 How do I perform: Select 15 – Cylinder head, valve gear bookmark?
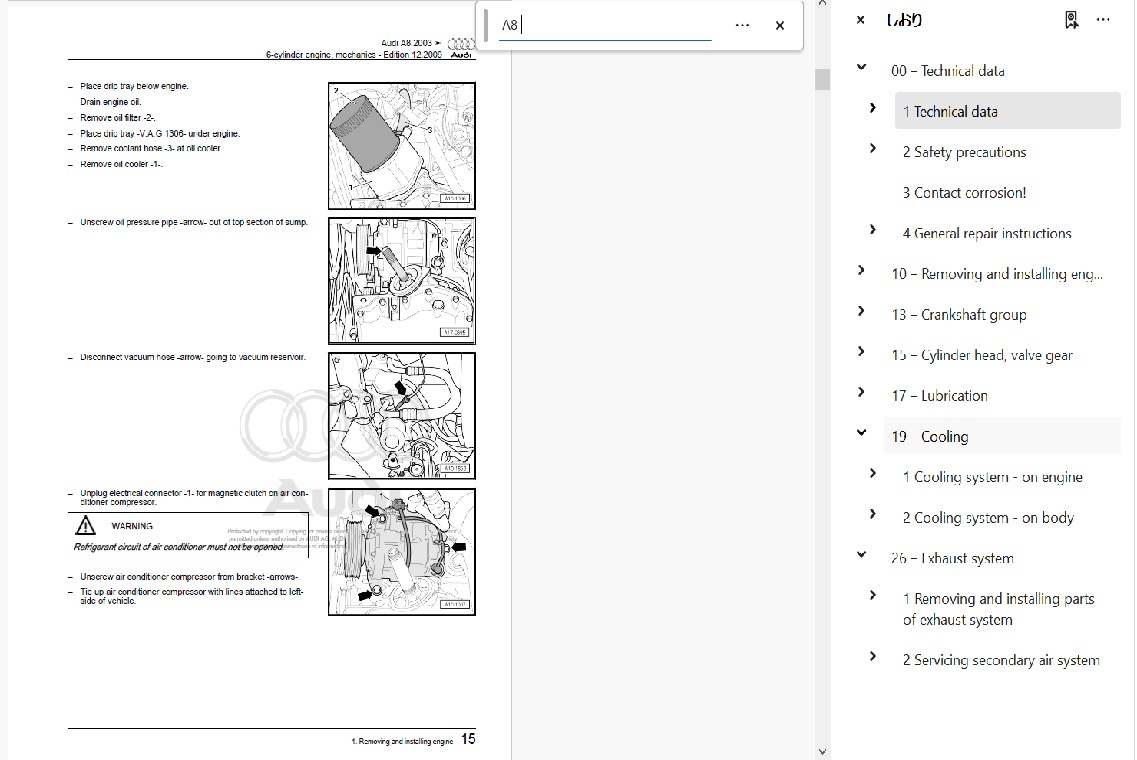pos(982,355)
